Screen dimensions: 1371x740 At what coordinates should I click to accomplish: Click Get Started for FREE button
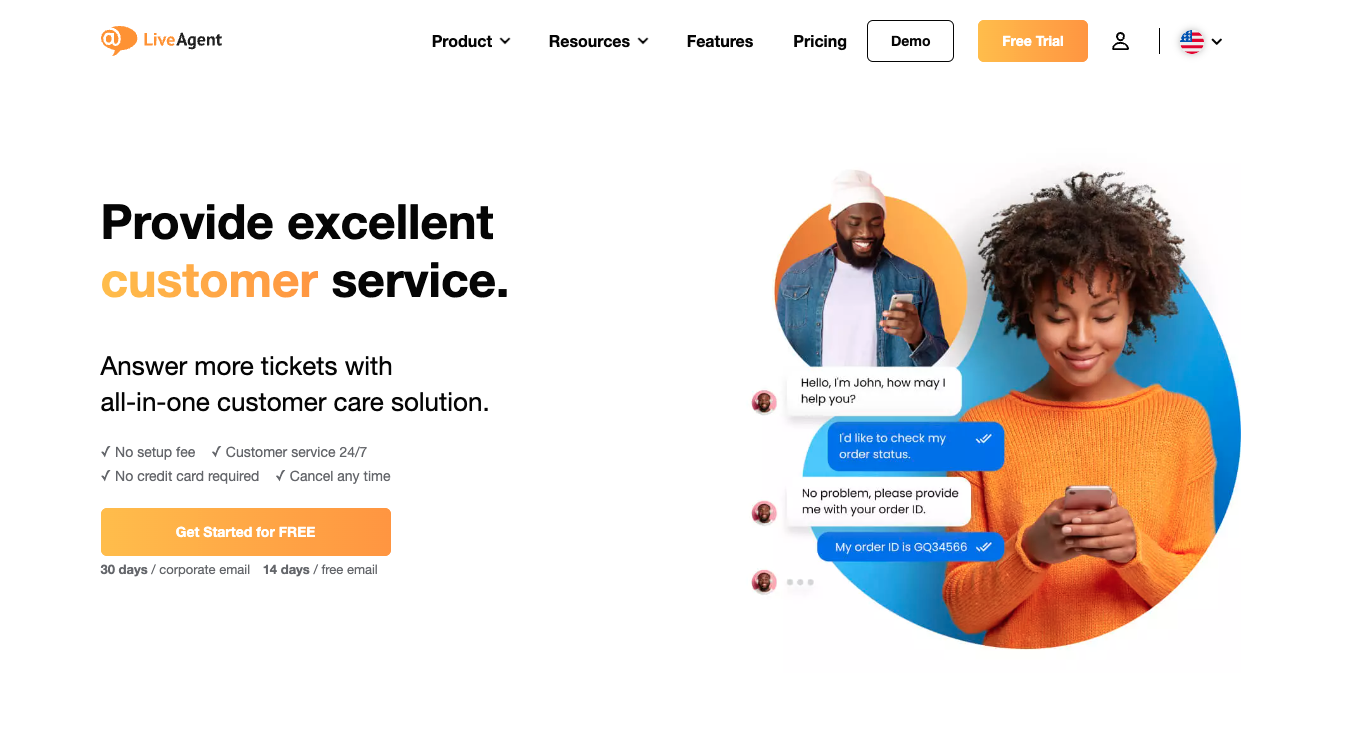[x=246, y=532]
